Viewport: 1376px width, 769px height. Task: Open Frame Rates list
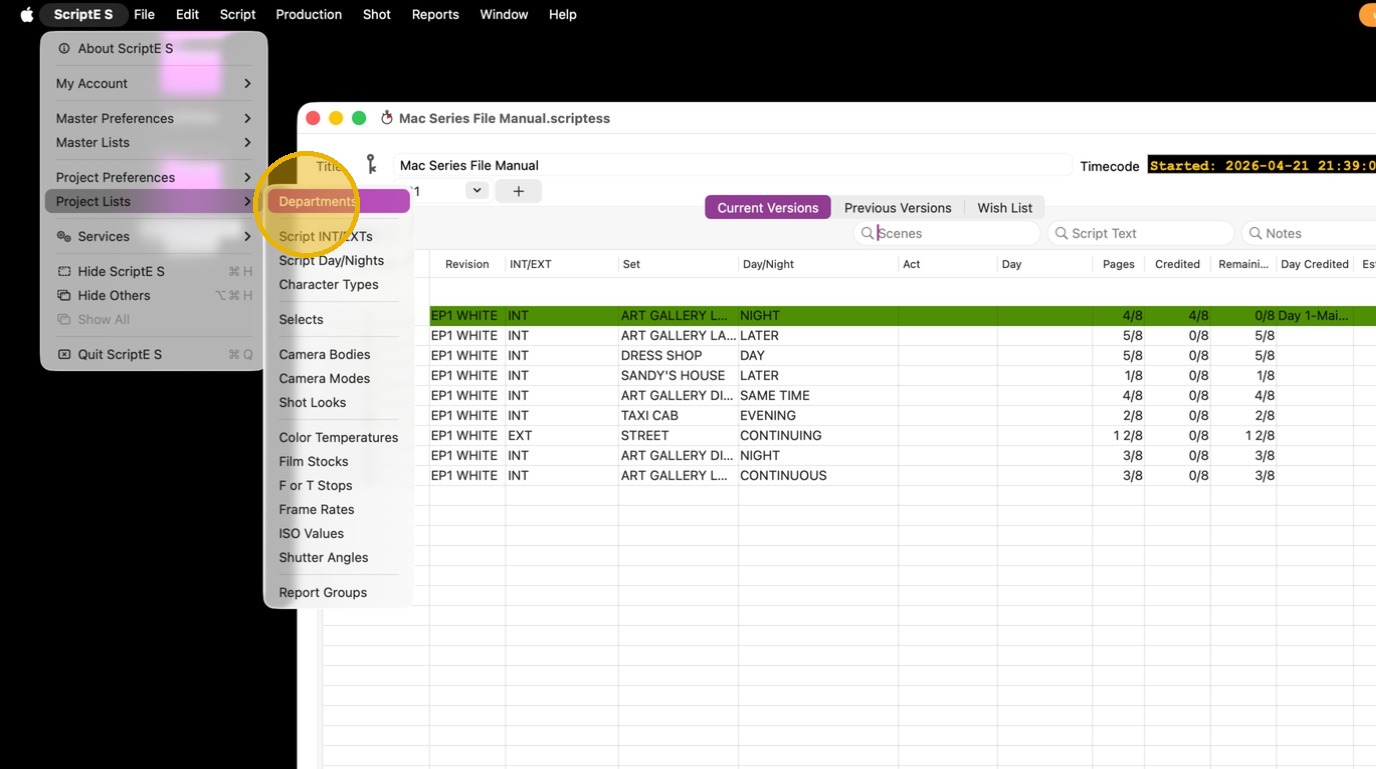point(338,509)
